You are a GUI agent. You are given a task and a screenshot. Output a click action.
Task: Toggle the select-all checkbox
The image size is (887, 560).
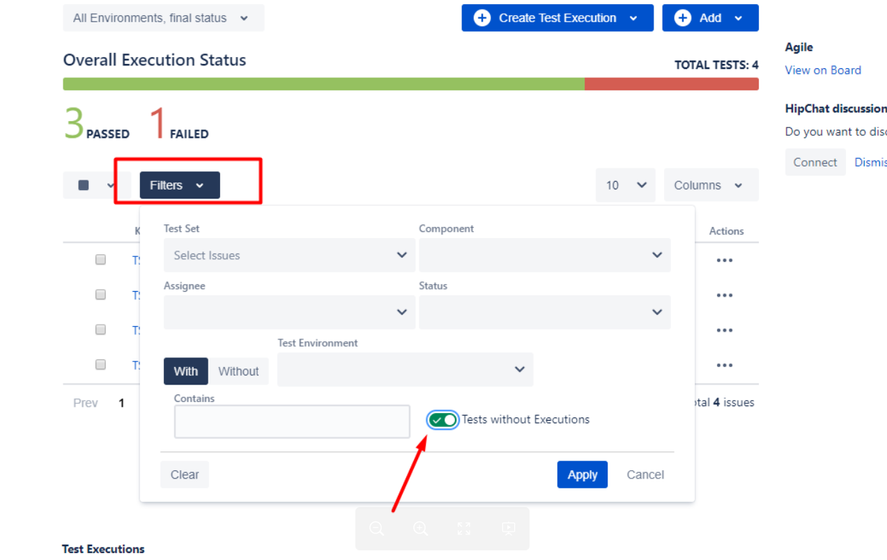tap(84, 185)
